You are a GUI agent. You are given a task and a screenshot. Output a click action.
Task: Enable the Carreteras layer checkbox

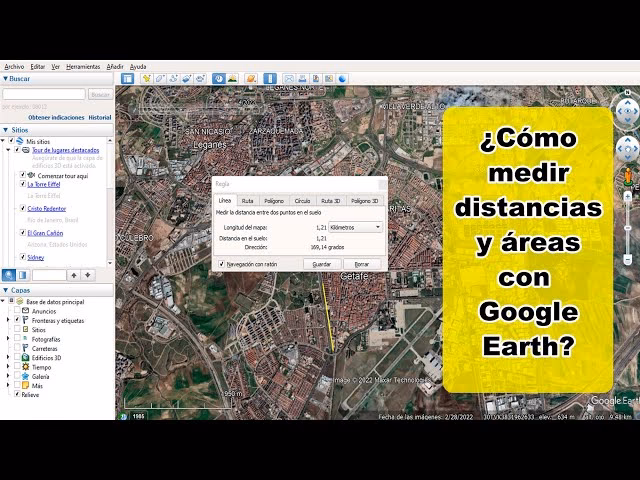coord(17,348)
